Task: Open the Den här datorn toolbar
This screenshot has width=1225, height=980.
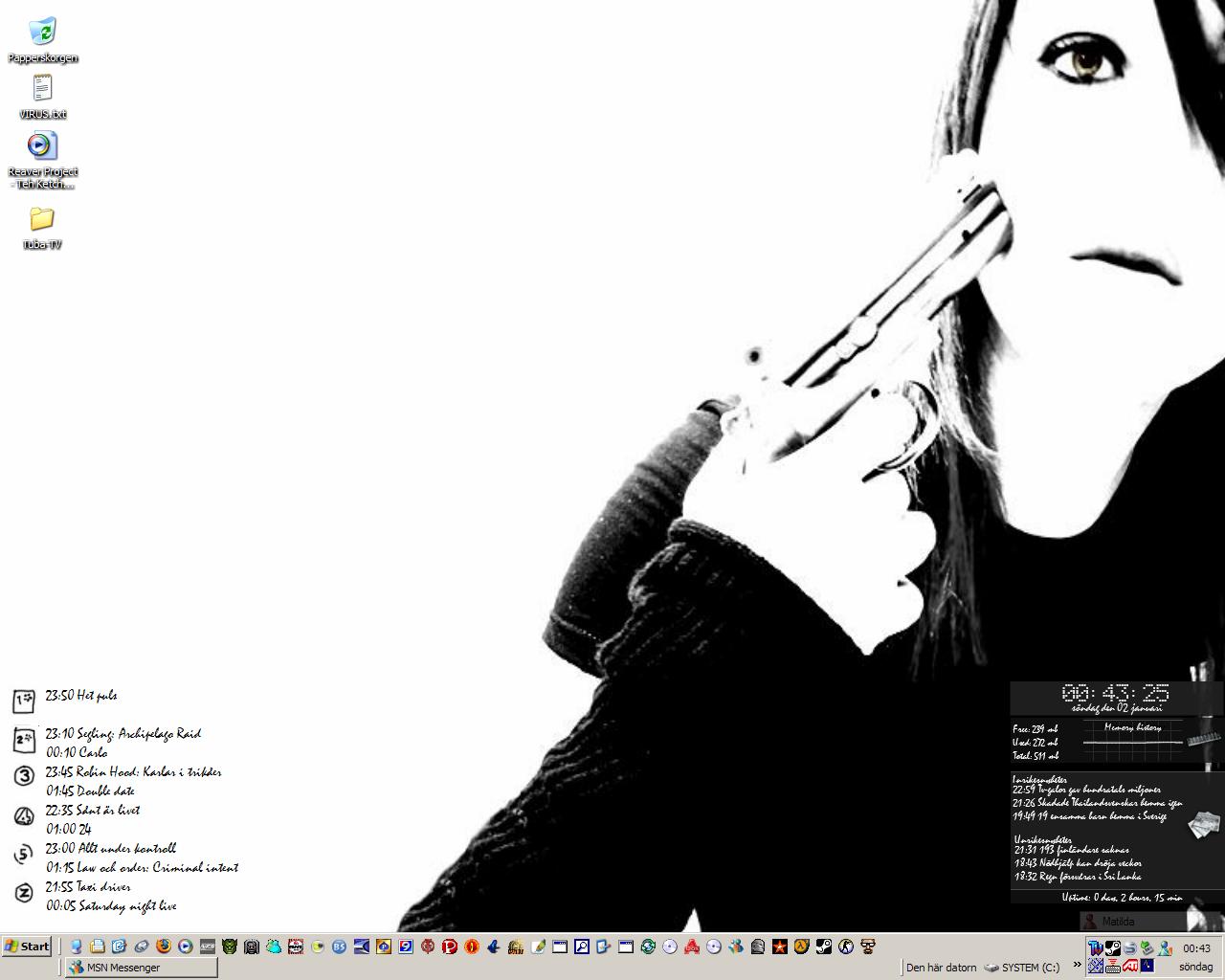Action: [941, 968]
